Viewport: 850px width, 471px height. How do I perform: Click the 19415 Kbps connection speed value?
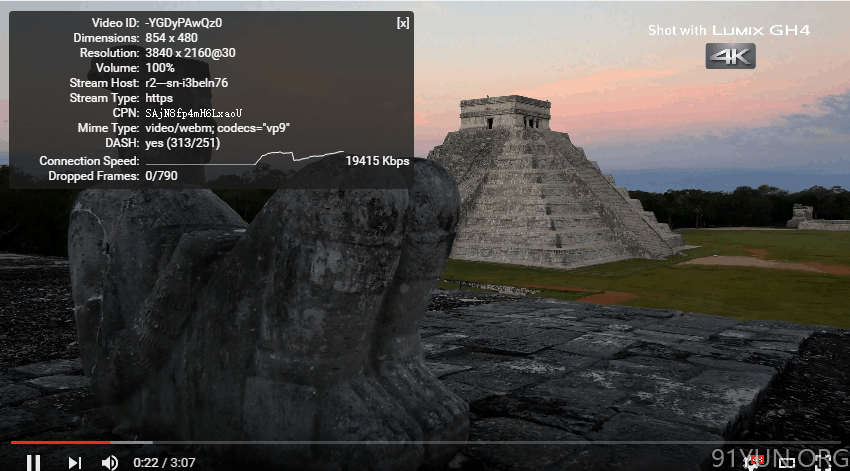coord(377,161)
